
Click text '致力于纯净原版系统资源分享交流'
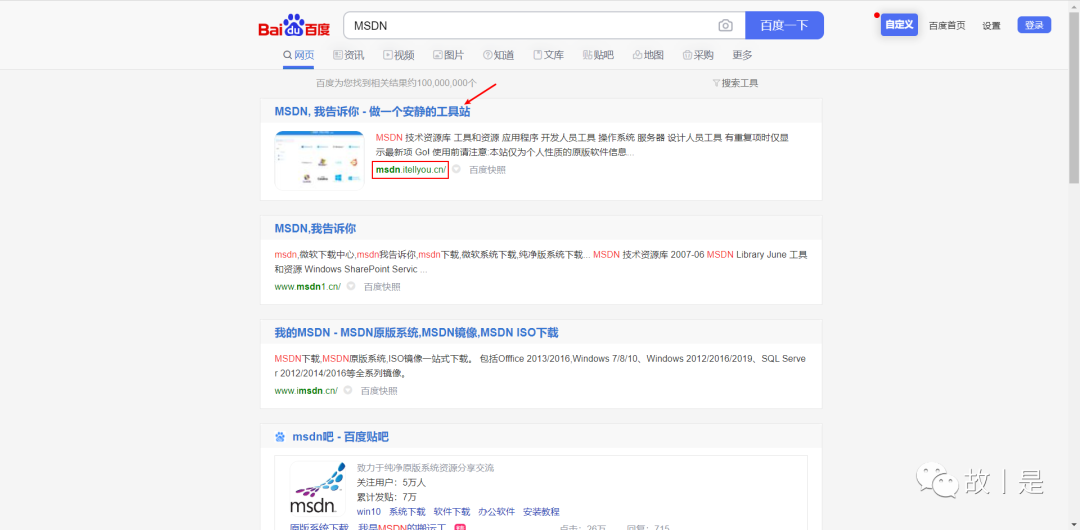coord(425,468)
